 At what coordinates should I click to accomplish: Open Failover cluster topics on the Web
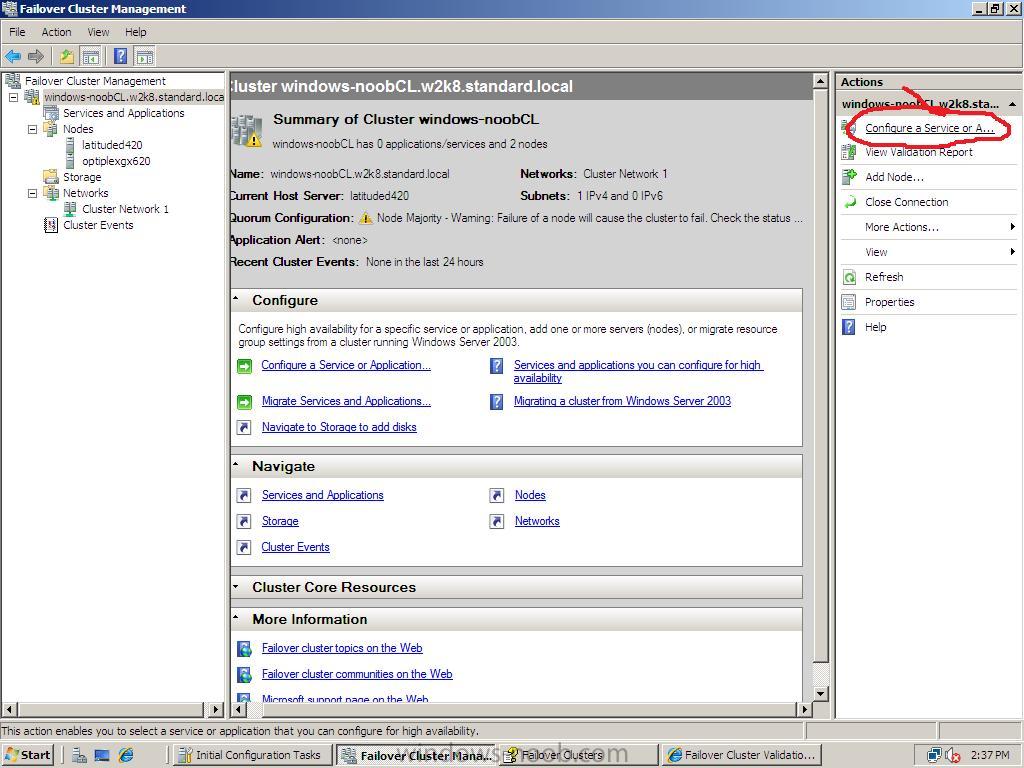coord(342,648)
